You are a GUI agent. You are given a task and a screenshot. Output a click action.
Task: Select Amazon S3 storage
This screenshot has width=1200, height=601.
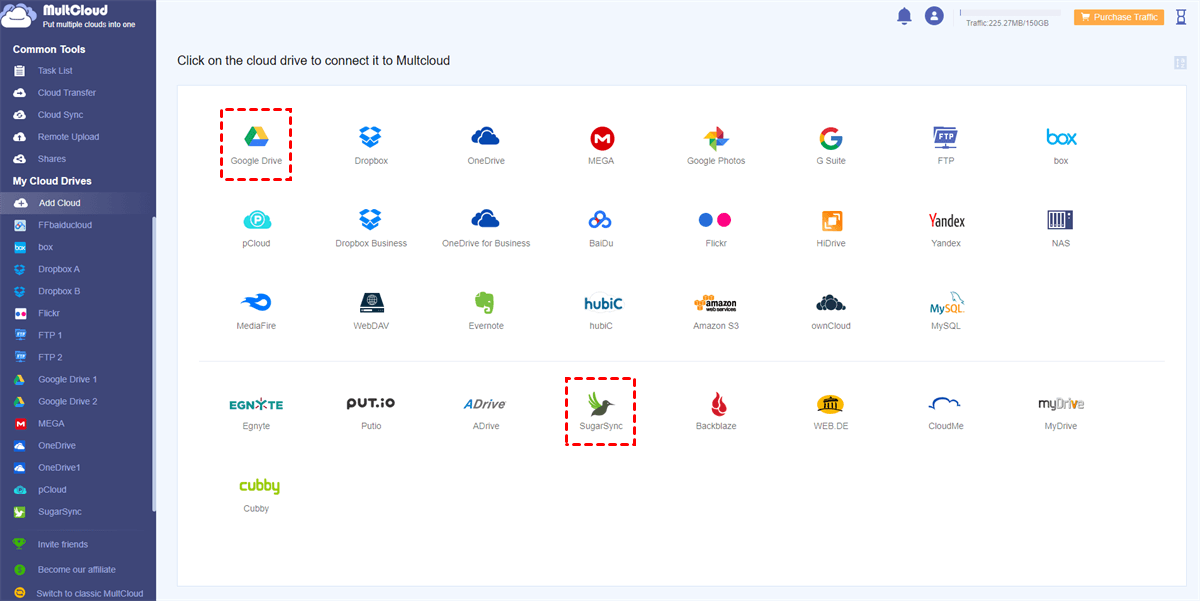click(x=716, y=311)
